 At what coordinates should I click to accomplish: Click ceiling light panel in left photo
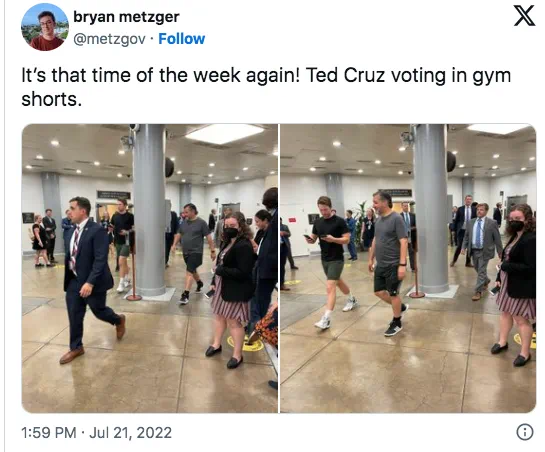point(225,133)
